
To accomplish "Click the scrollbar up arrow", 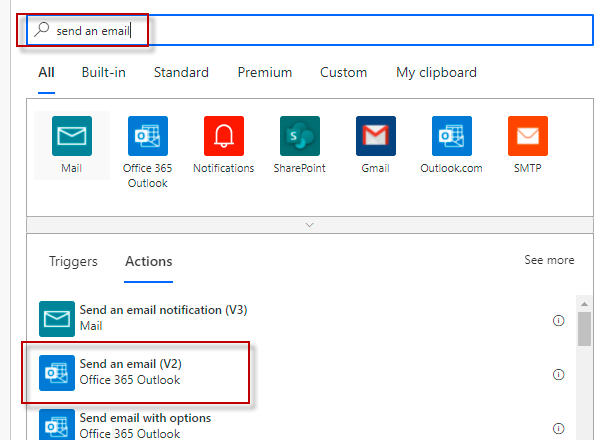I will pos(585,304).
